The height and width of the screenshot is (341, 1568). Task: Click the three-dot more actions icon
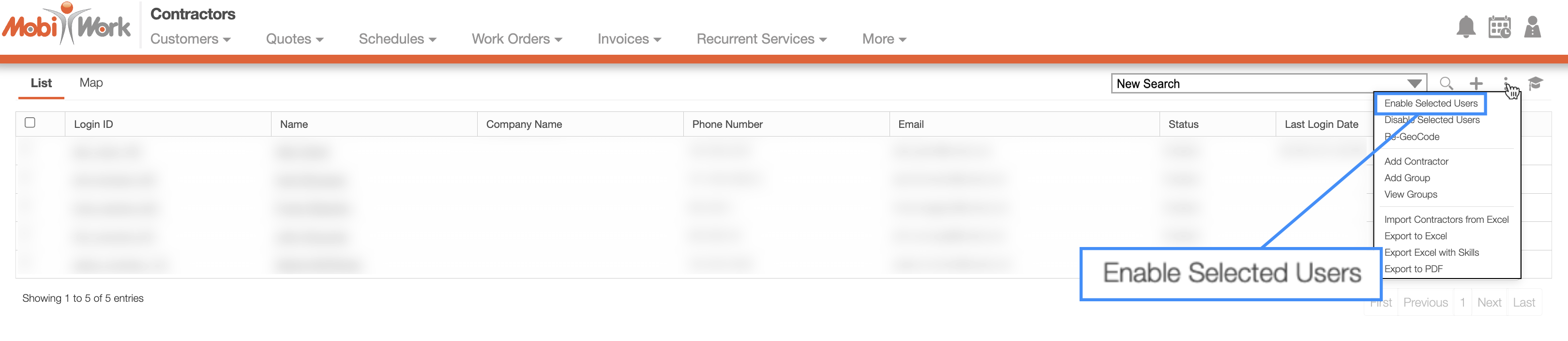[1506, 83]
